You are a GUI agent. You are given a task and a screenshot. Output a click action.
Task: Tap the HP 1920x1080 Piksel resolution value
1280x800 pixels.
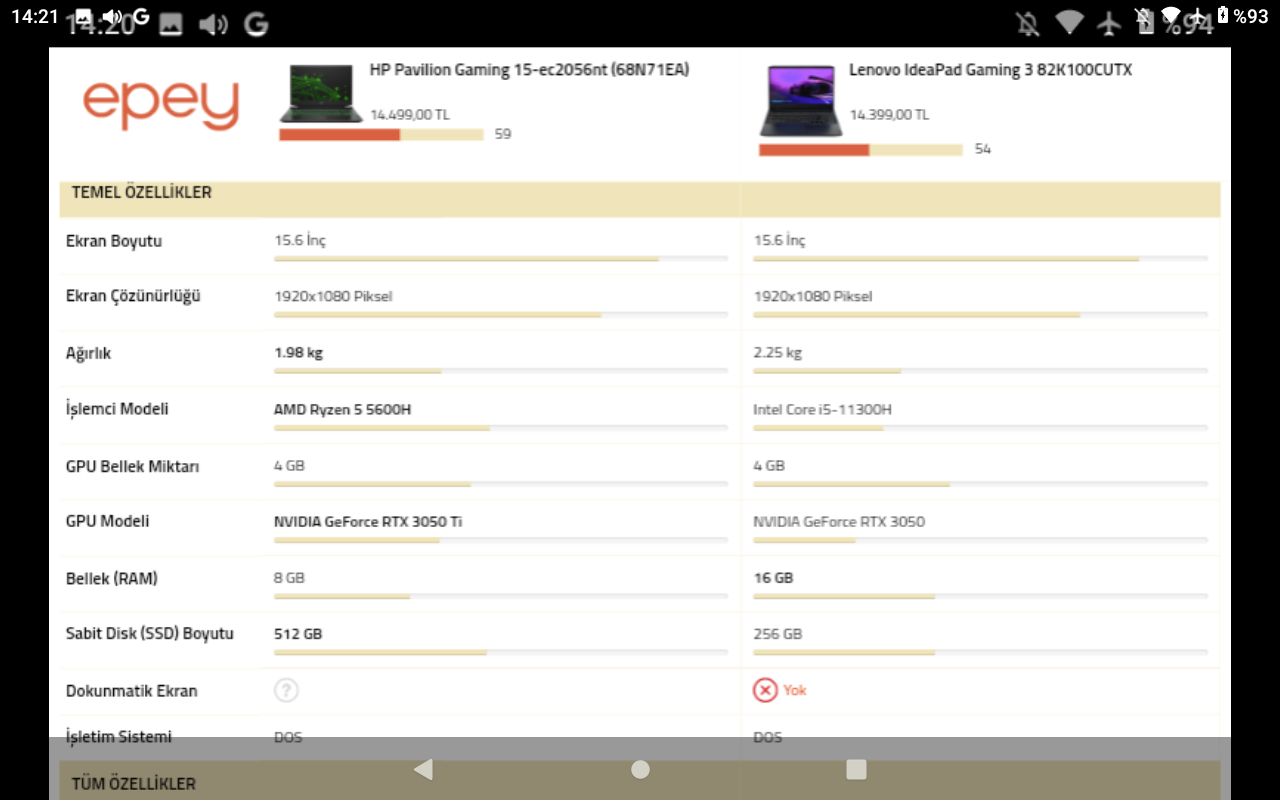[333, 297]
